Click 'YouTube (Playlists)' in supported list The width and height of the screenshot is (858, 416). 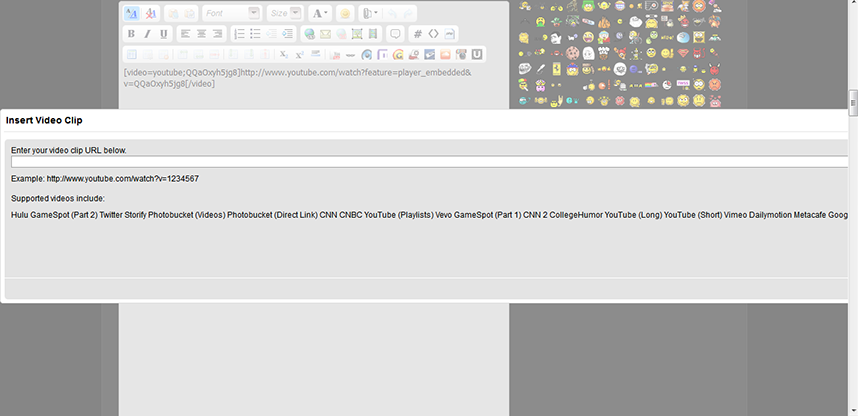coord(398,215)
